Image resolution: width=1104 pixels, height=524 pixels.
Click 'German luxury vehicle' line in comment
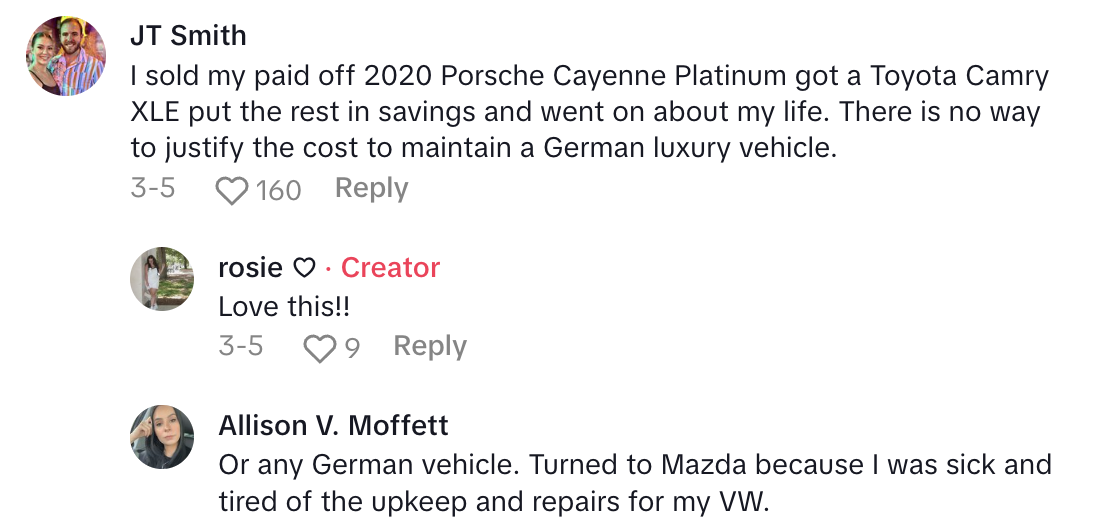pos(480,149)
